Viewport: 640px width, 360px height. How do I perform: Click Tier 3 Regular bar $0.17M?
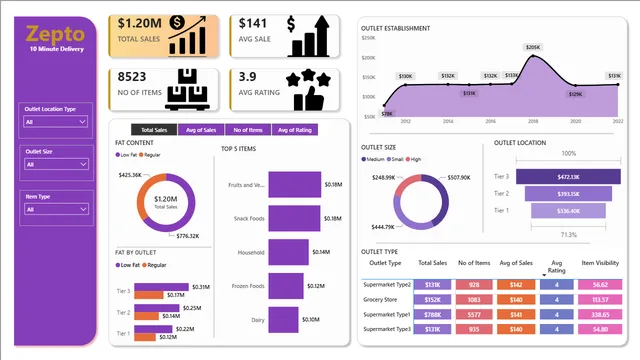coord(149,295)
